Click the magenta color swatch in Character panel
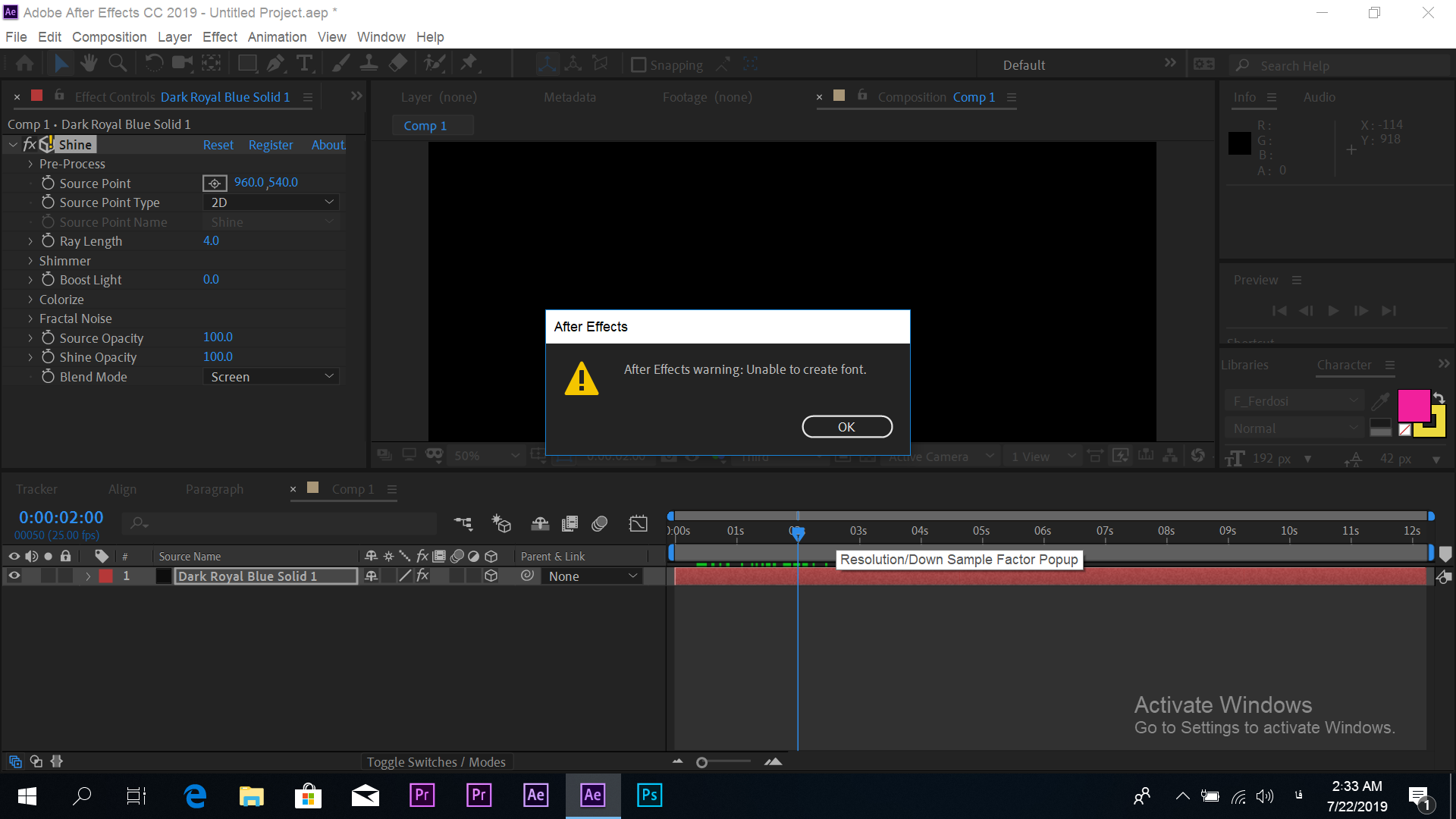The image size is (1456, 819). [x=1412, y=405]
